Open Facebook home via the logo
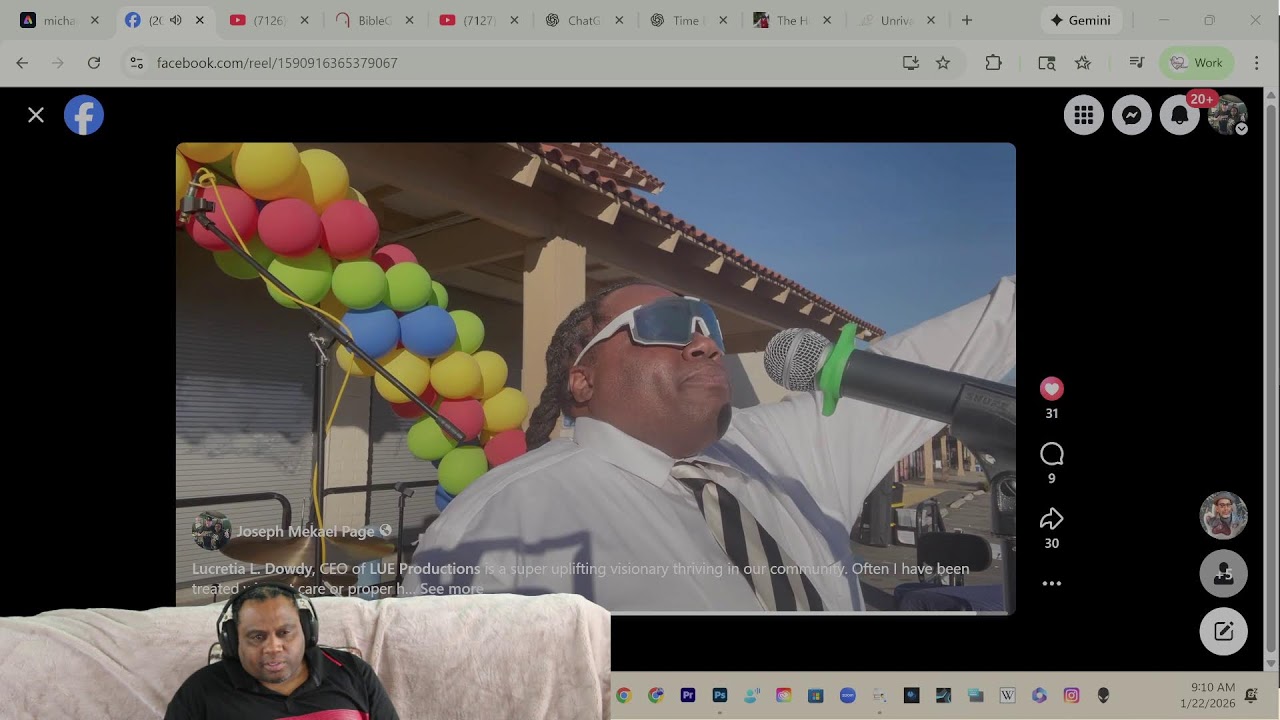This screenshot has height=720, width=1280. (84, 115)
